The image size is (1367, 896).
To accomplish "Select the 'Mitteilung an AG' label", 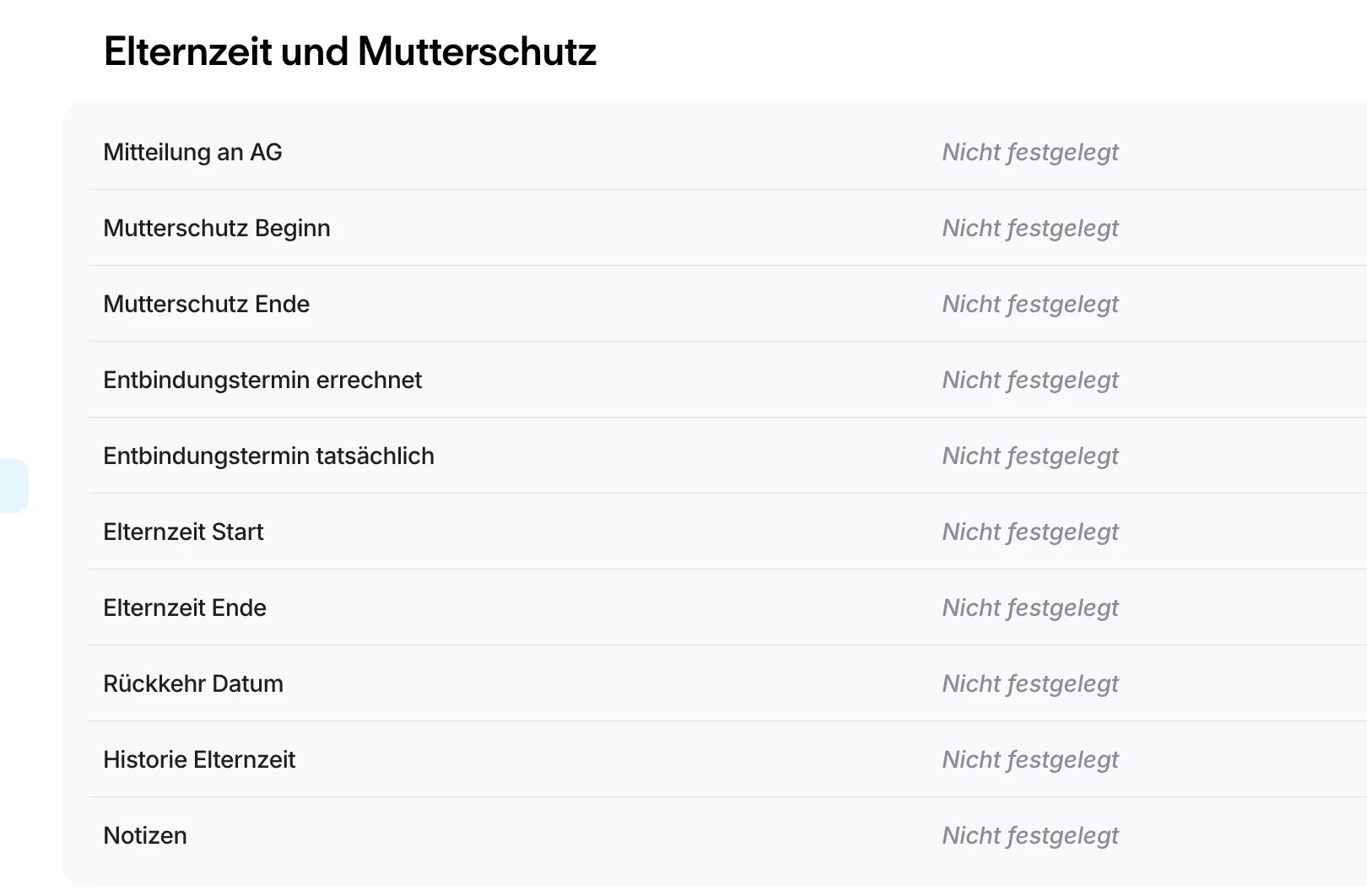I will pyautogui.click(x=192, y=153).
